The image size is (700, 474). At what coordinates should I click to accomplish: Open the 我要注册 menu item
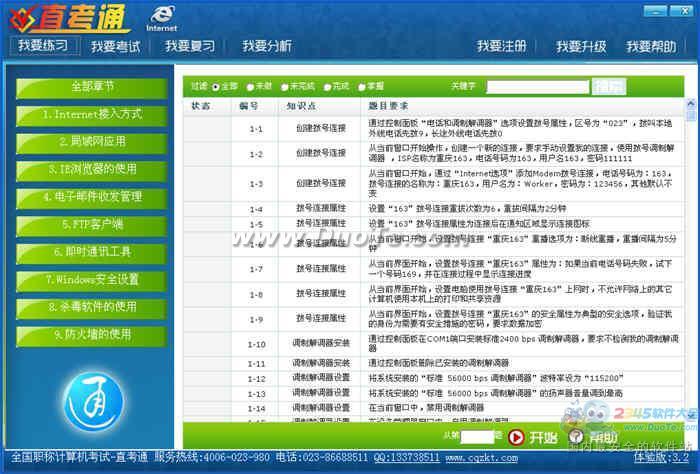click(501, 46)
